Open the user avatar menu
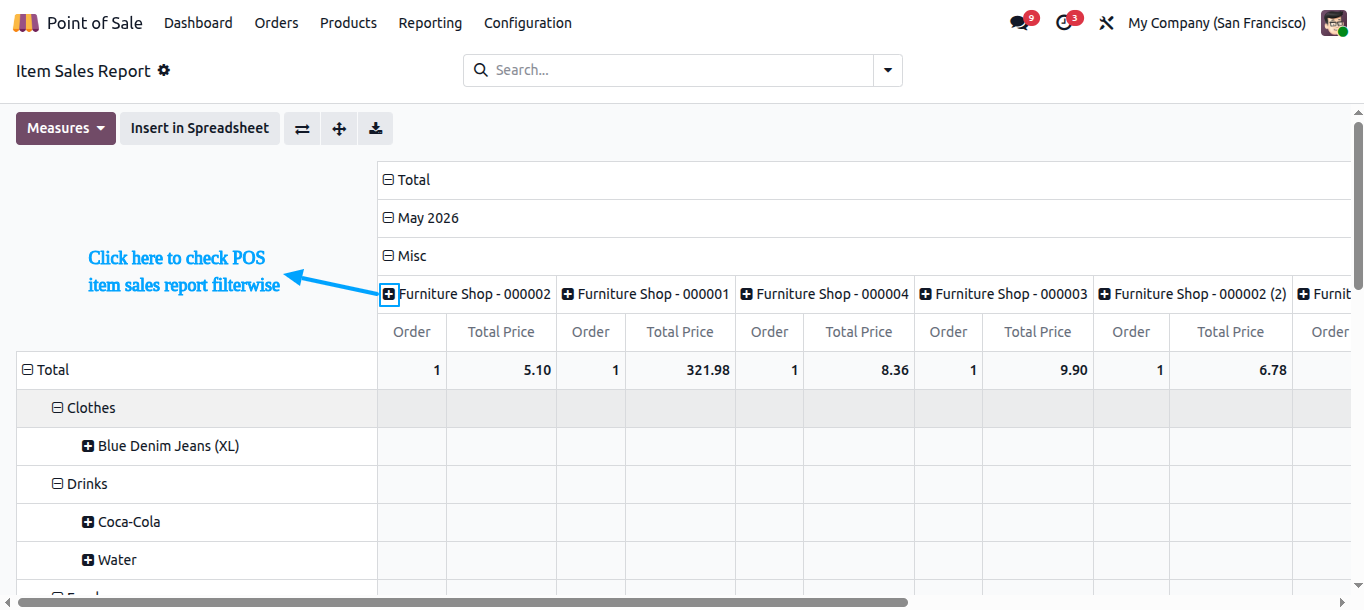Screen dimensions: 1364x610 (x=1334, y=23)
